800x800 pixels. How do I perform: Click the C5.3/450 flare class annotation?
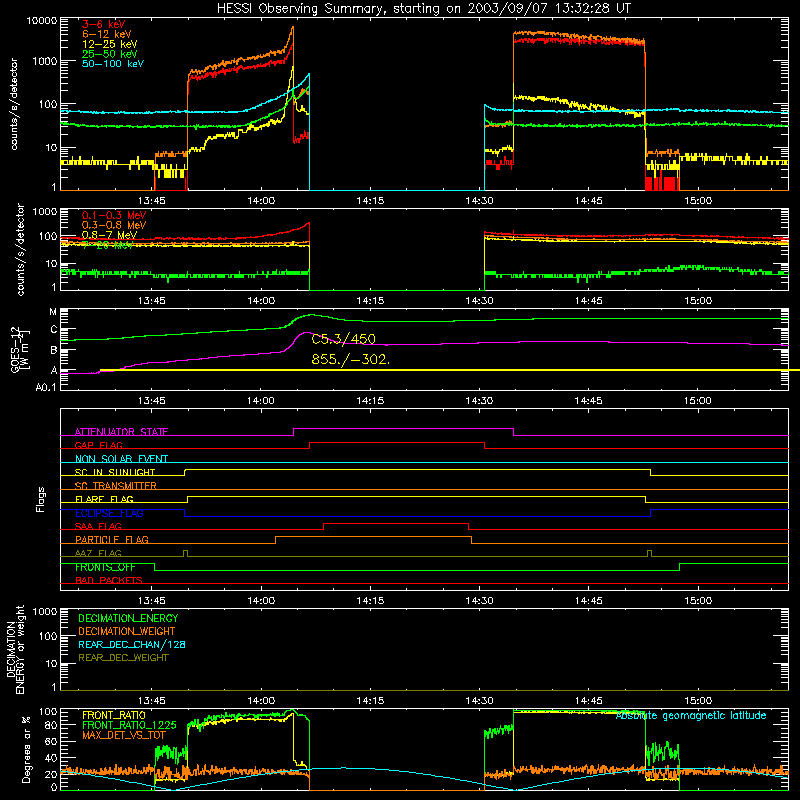343,339
